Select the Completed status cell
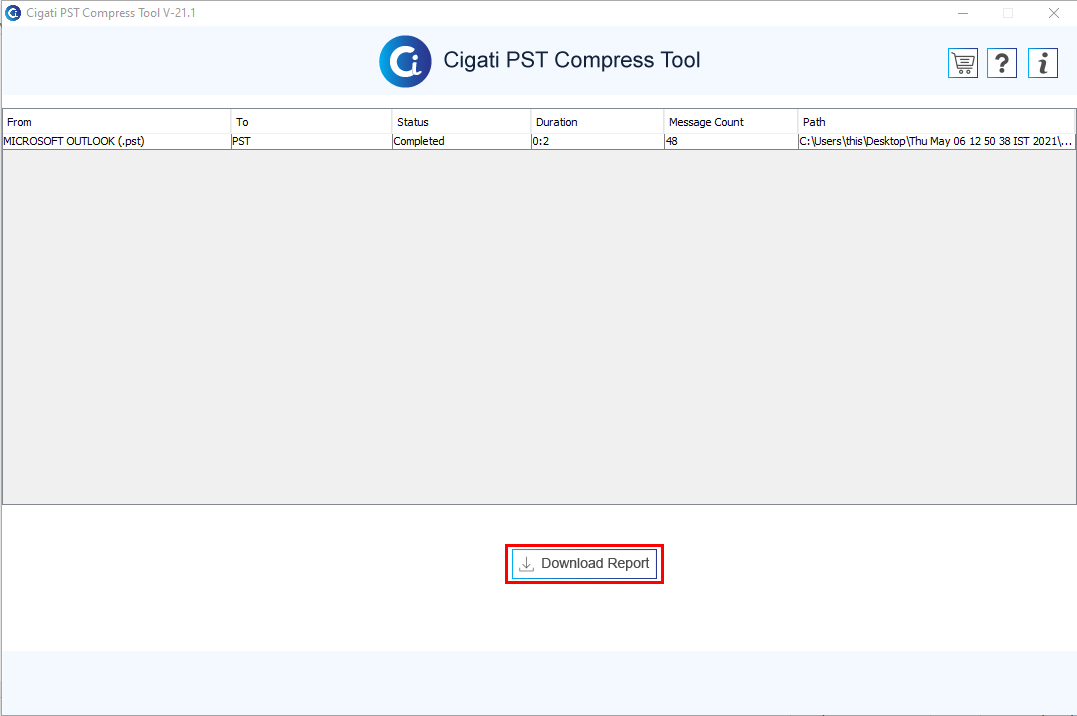Image resolution: width=1077 pixels, height=716 pixels. coord(461,141)
